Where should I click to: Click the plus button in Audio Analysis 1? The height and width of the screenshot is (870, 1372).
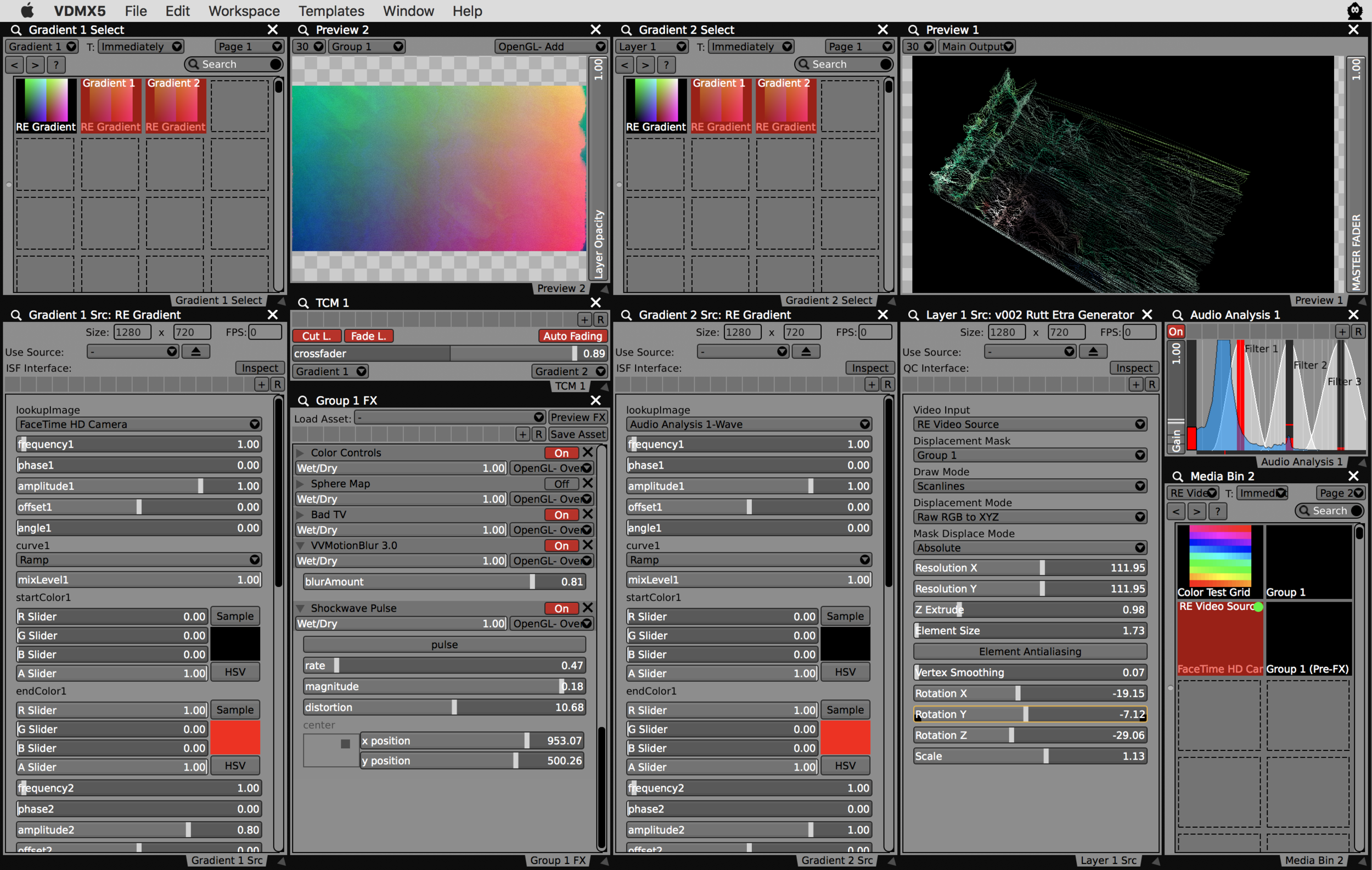1342,331
